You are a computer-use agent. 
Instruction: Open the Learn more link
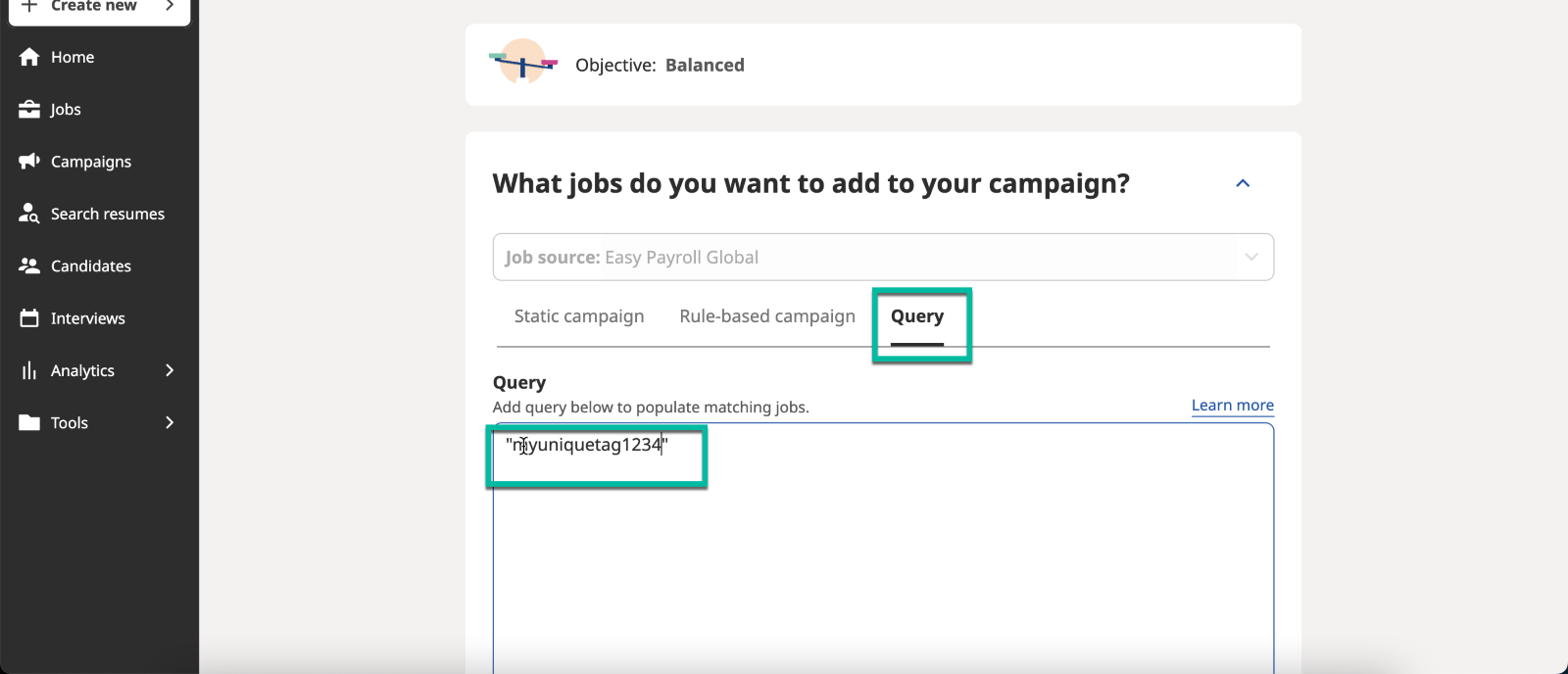(1233, 406)
